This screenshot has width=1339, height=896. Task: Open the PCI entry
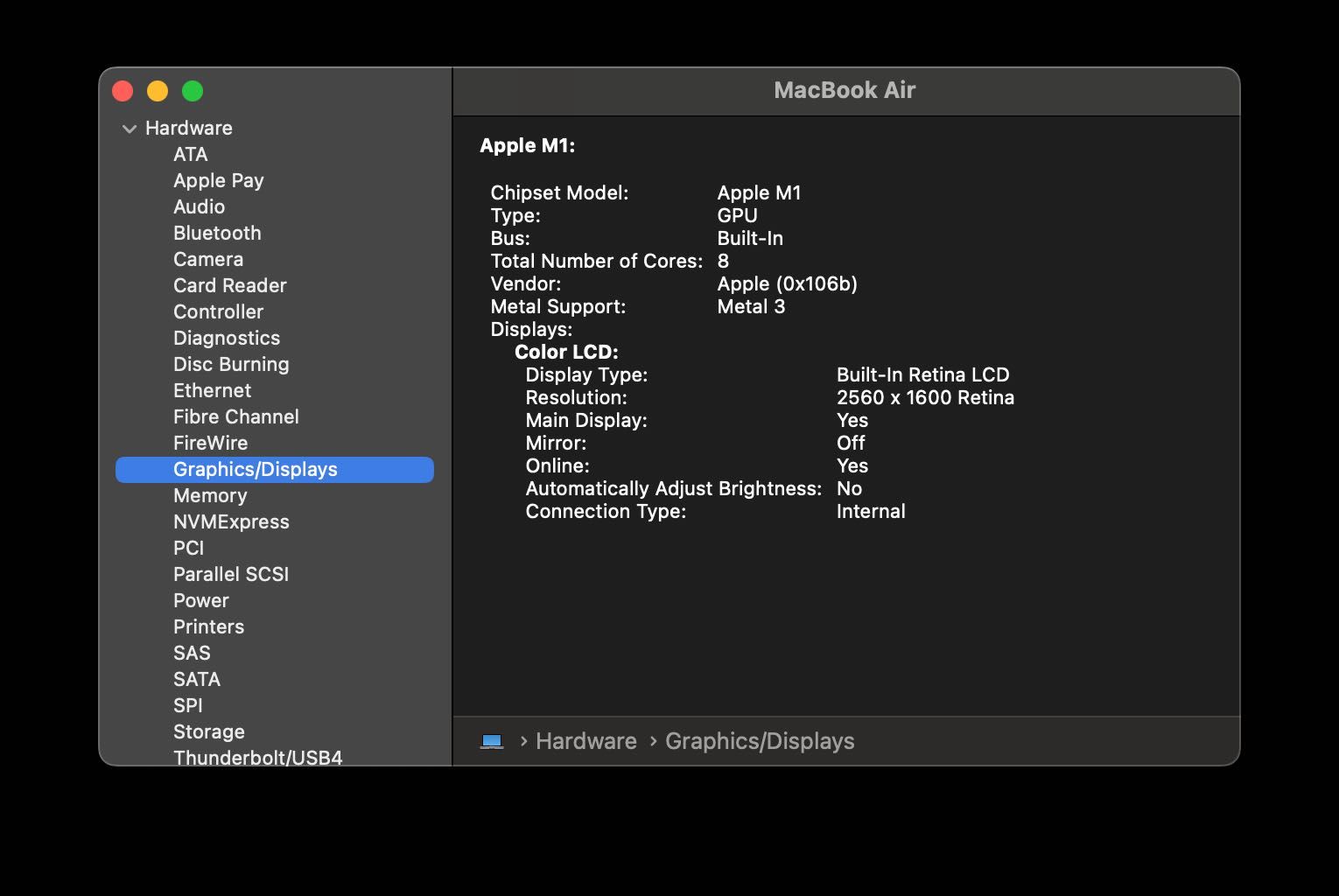(188, 548)
